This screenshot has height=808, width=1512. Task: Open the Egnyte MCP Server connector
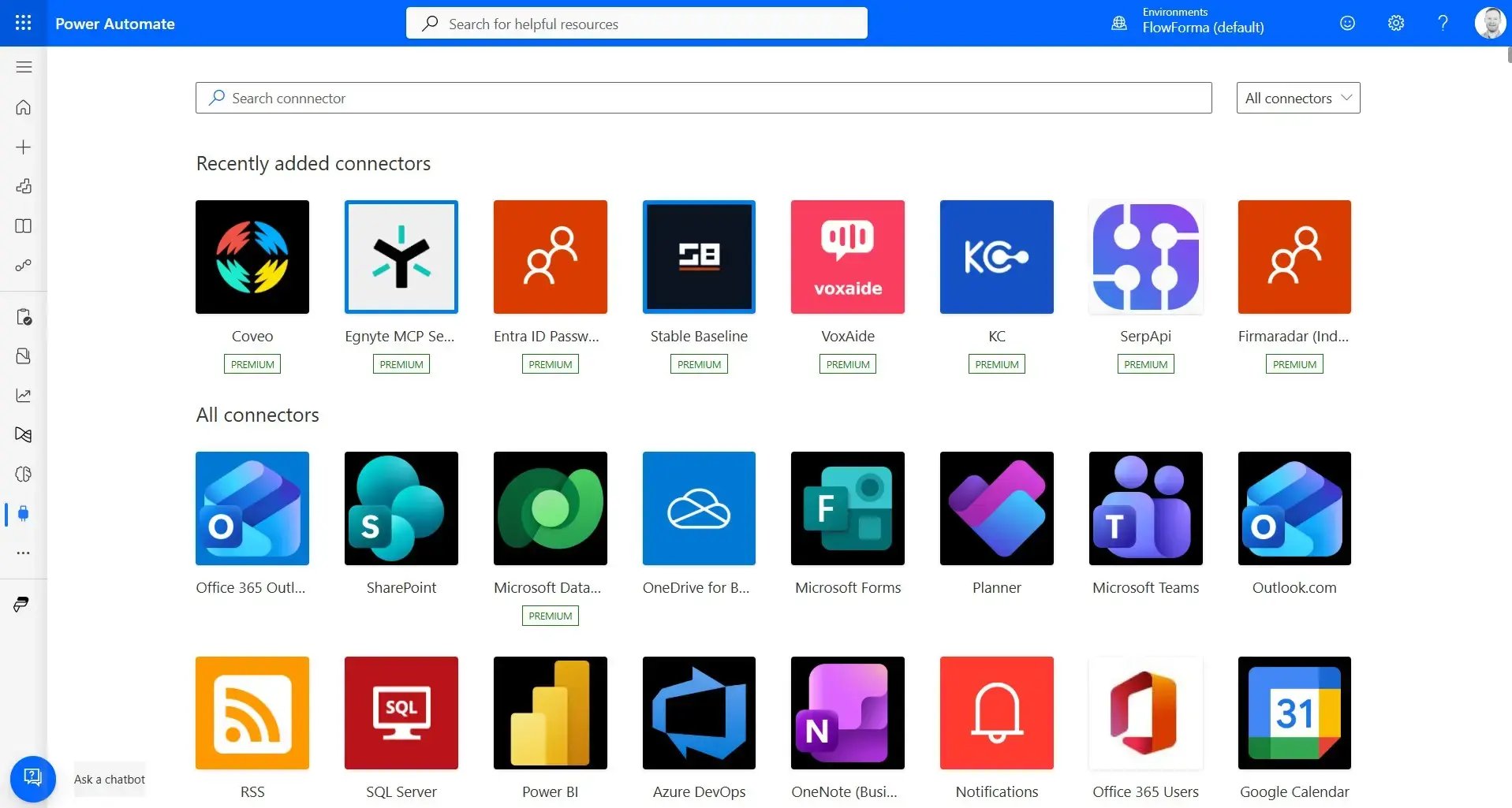(401, 257)
